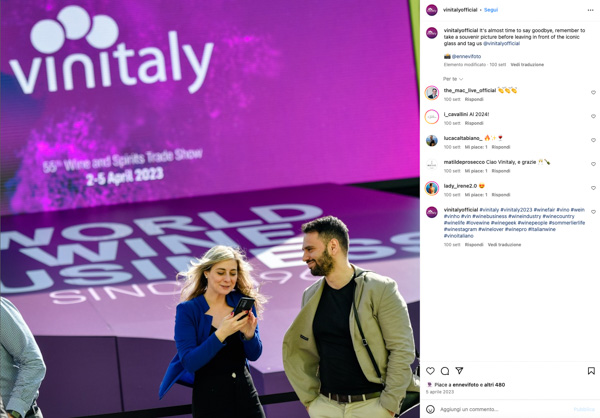Like the comment by lady_irene2.0
This screenshot has width=600, height=418.
(x=593, y=188)
